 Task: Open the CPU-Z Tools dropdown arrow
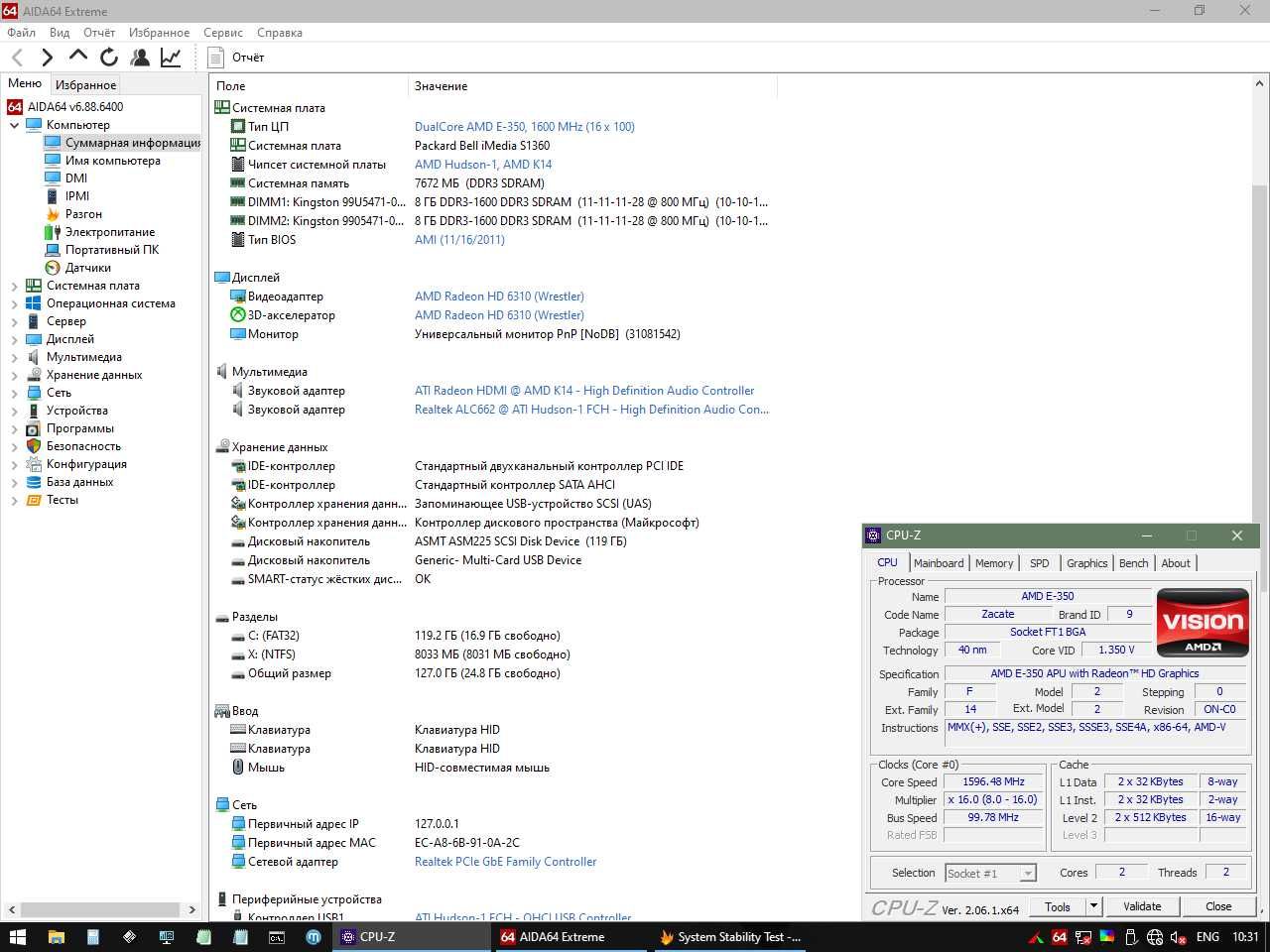click(x=1093, y=906)
